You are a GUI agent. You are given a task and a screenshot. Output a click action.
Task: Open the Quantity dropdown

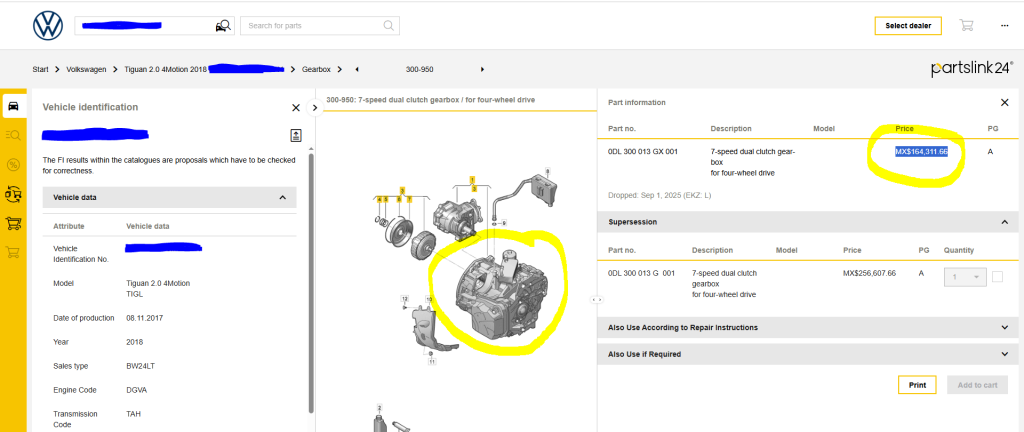click(x=965, y=277)
